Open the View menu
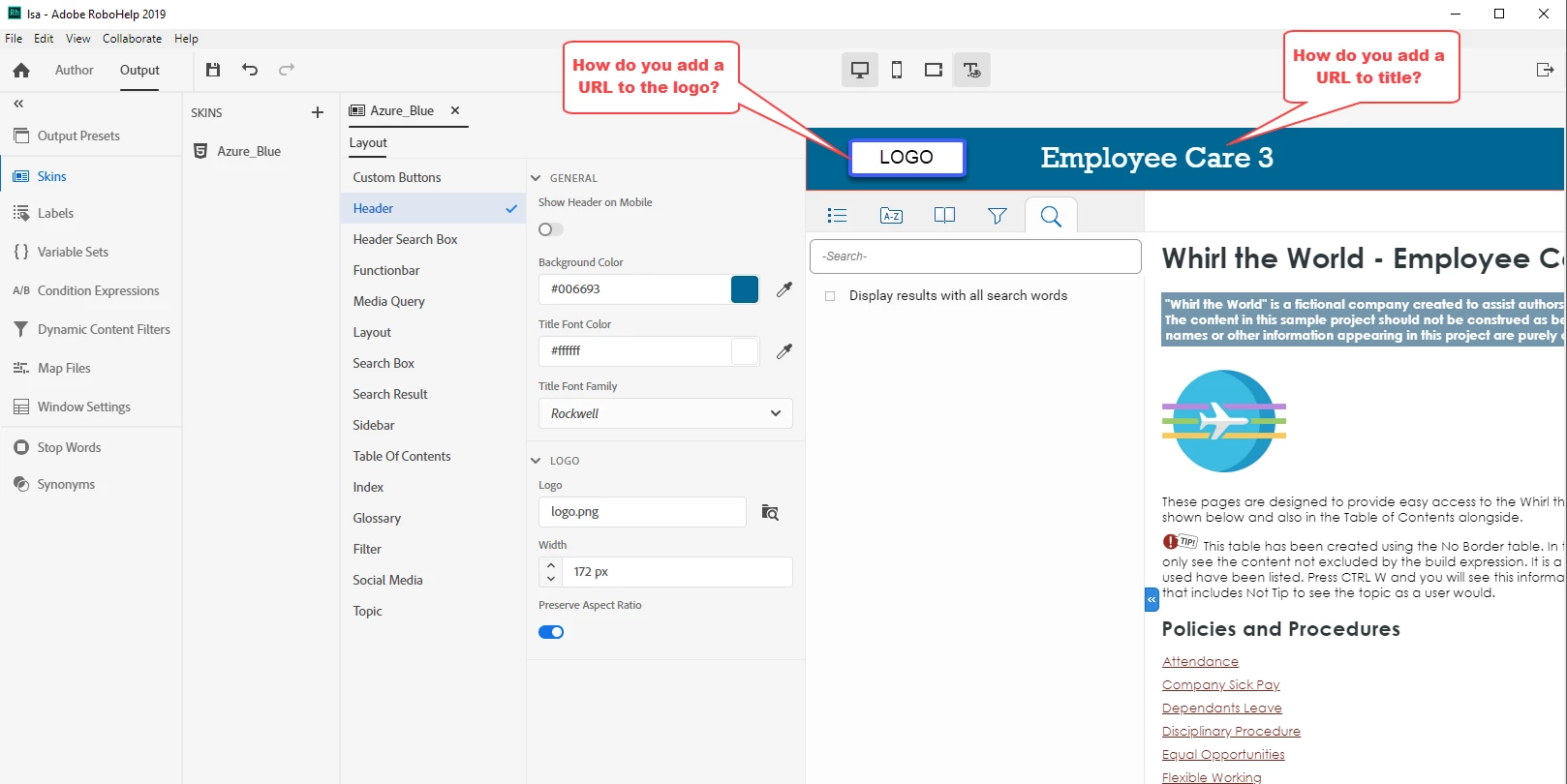Screen dimensions: 1567x784 [78, 39]
